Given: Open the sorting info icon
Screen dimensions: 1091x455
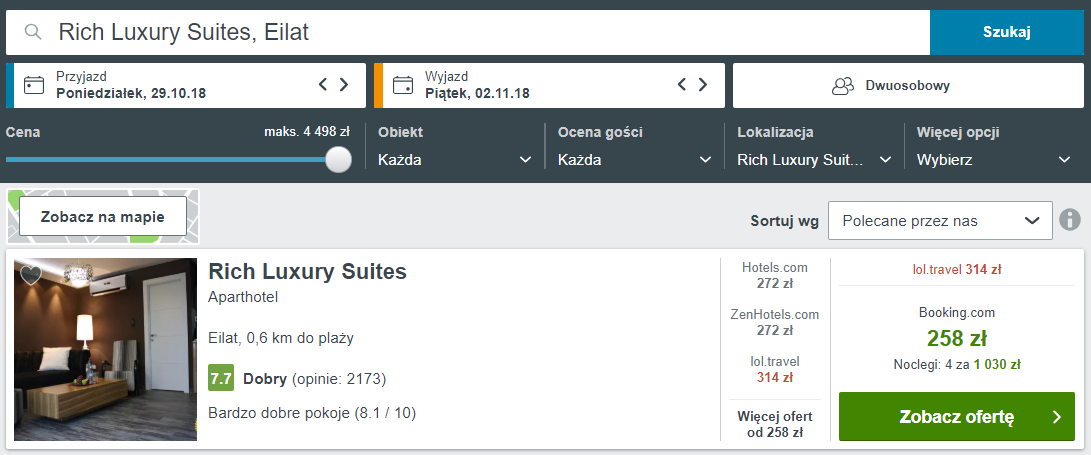Looking at the screenshot, I should pos(1070,220).
